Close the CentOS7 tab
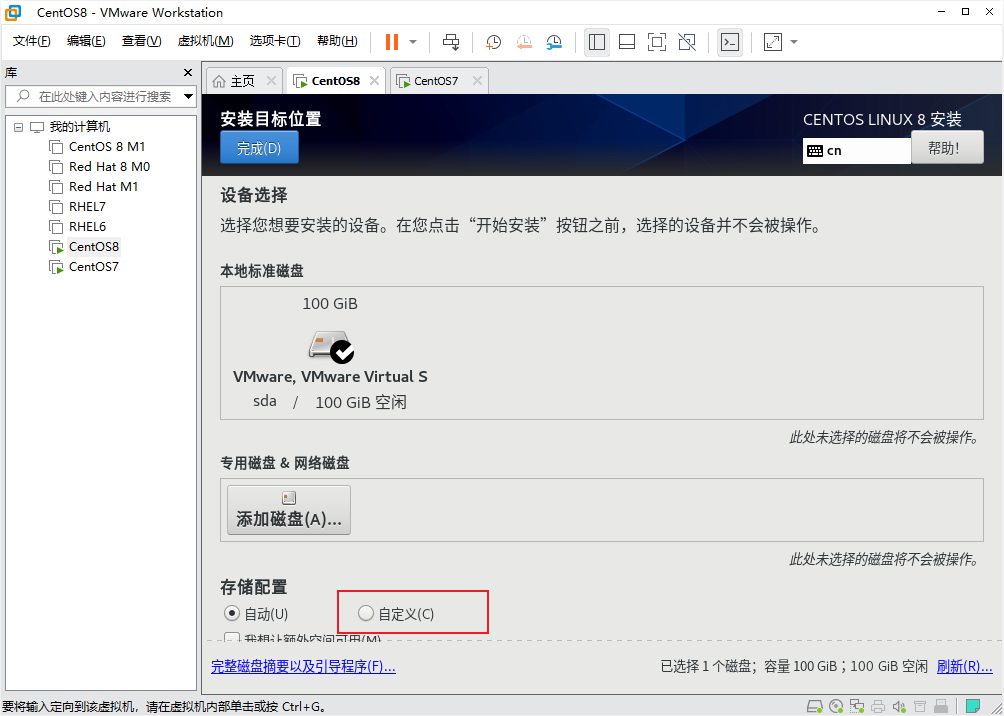 (477, 81)
